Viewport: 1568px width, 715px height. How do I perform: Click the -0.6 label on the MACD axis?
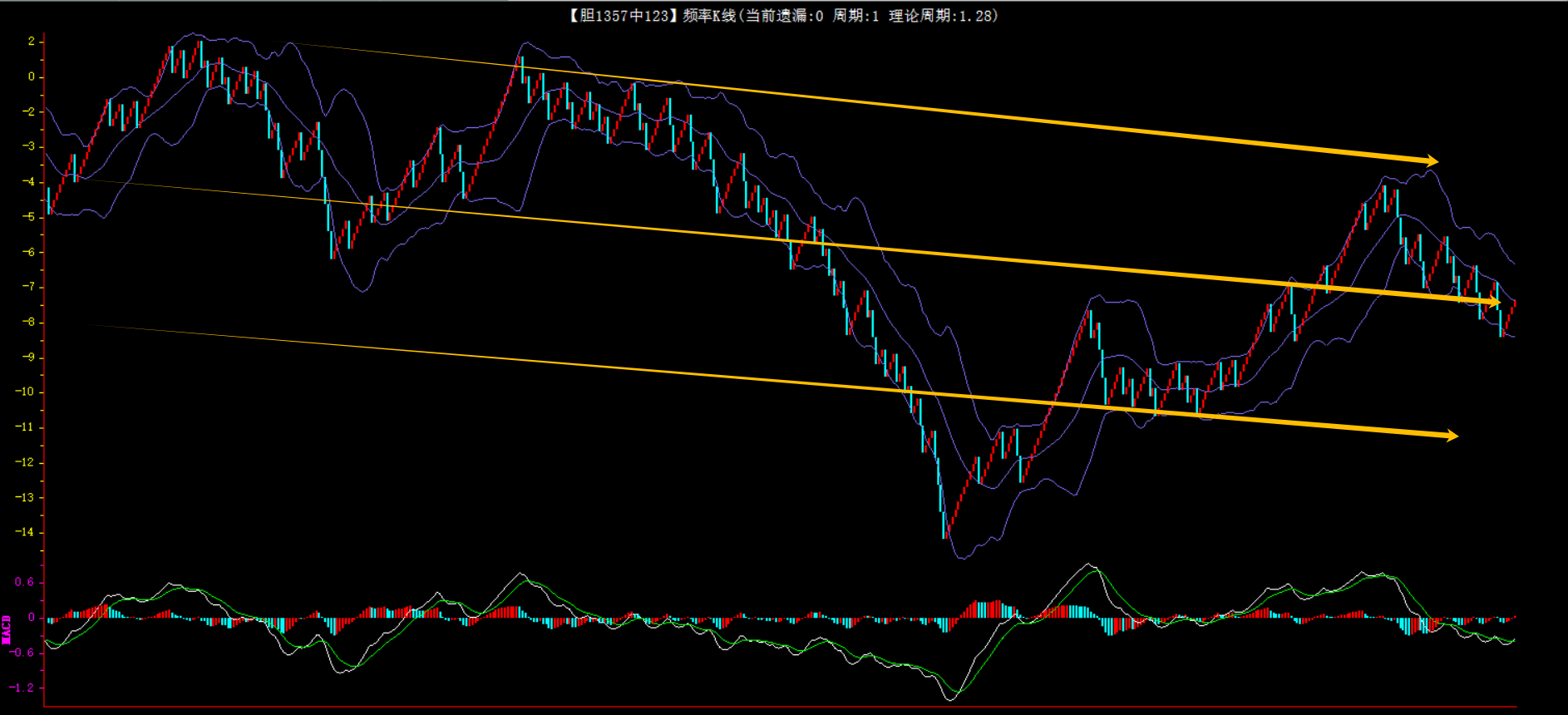click(x=22, y=653)
